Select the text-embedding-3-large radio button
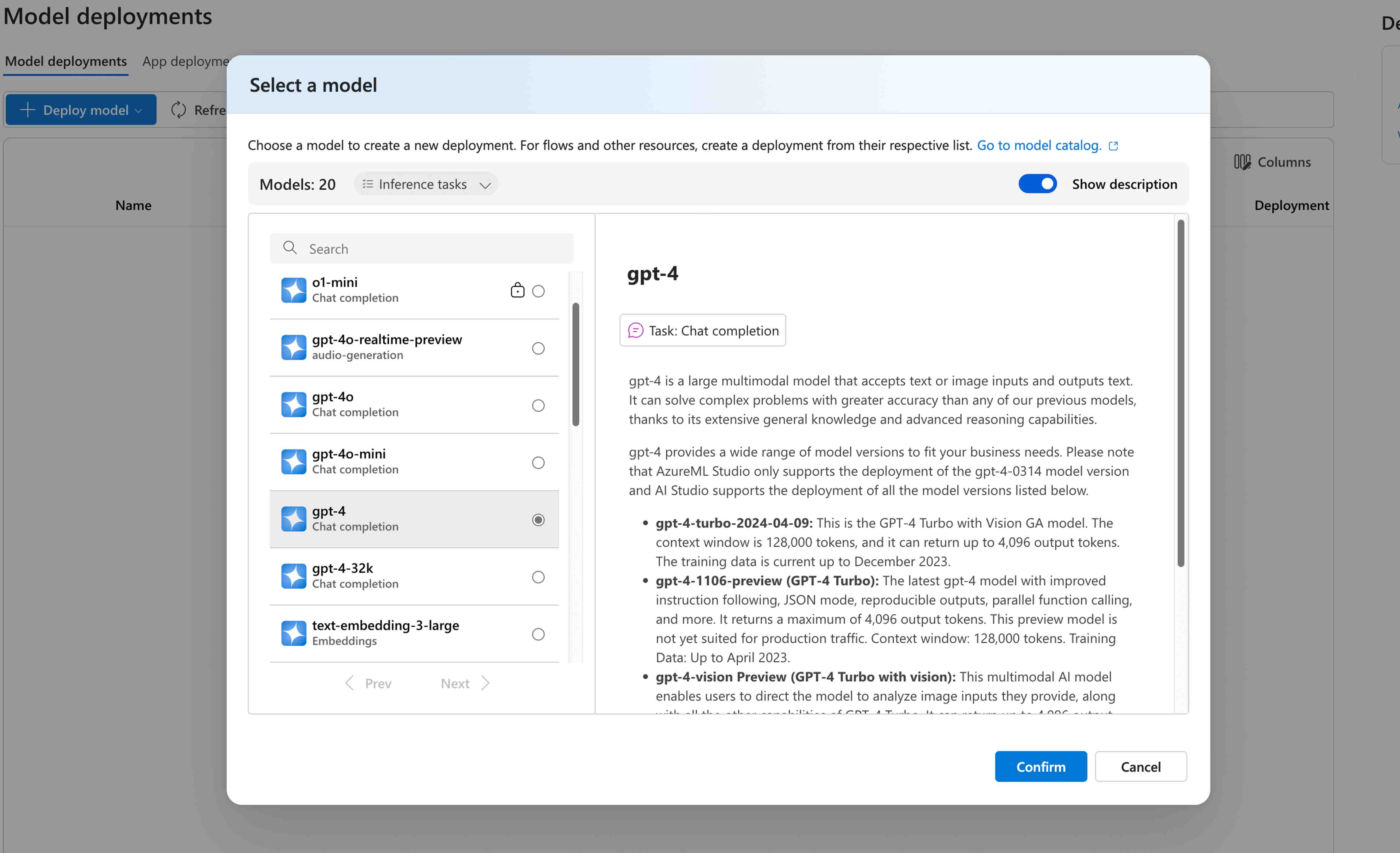 [538, 634]
